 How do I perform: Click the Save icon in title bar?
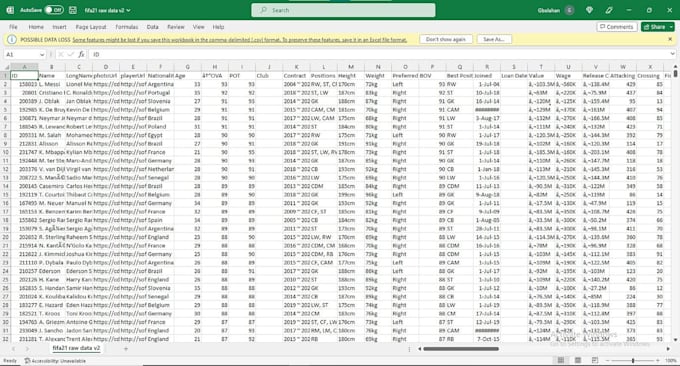(73, 10)
